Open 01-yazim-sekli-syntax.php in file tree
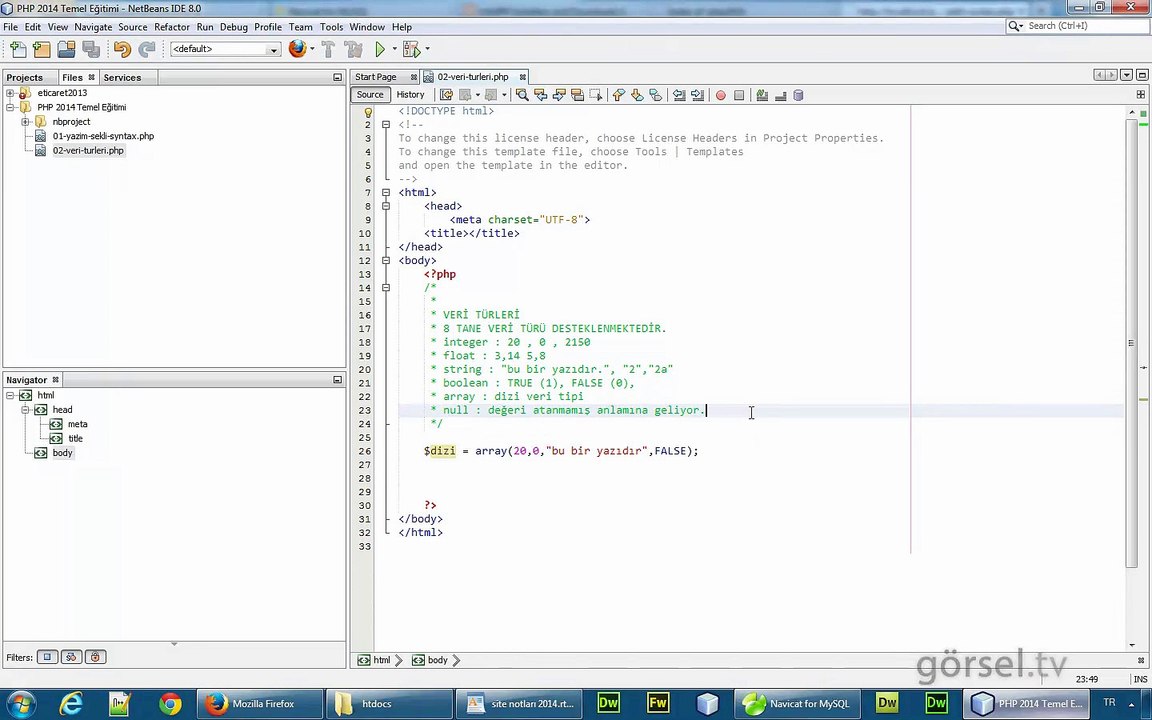 (x=103, y=136)
